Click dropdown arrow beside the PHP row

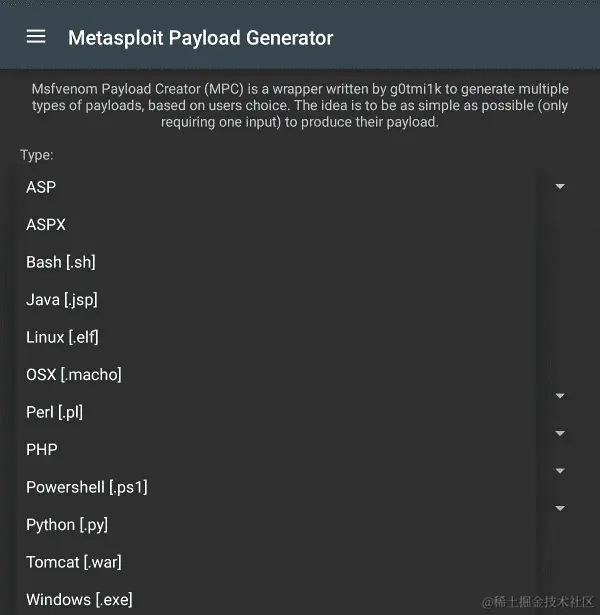tap(560, 433)
